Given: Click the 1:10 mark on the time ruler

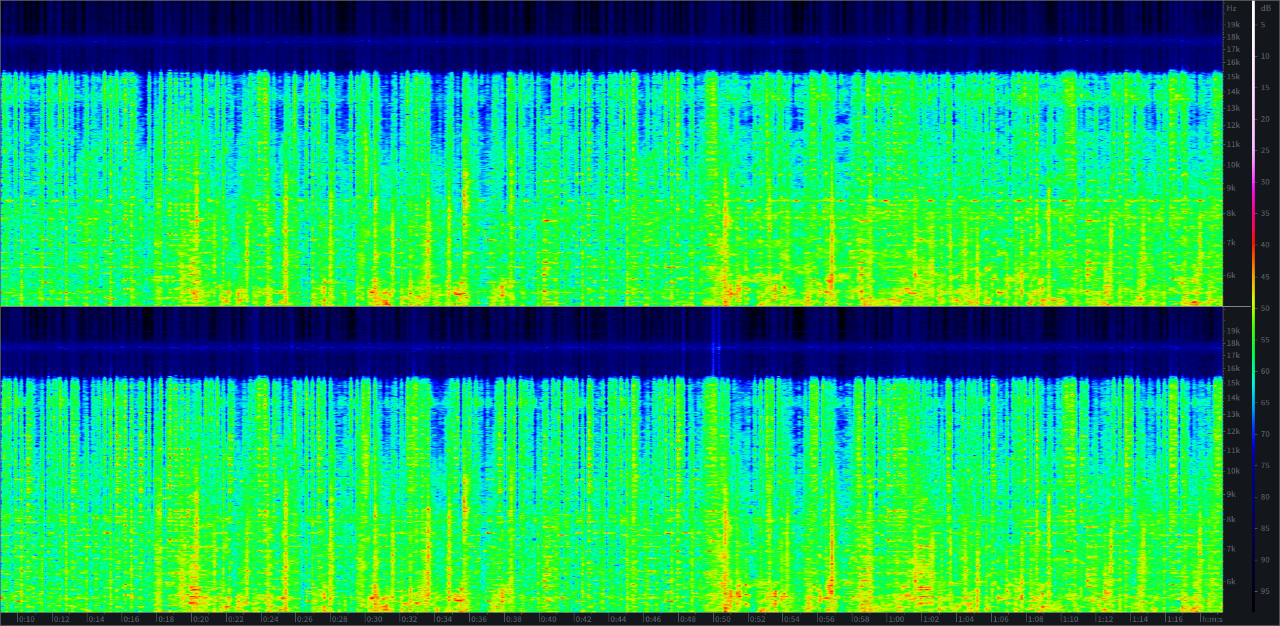Looking at the screenshot, I should point(1070,619).
